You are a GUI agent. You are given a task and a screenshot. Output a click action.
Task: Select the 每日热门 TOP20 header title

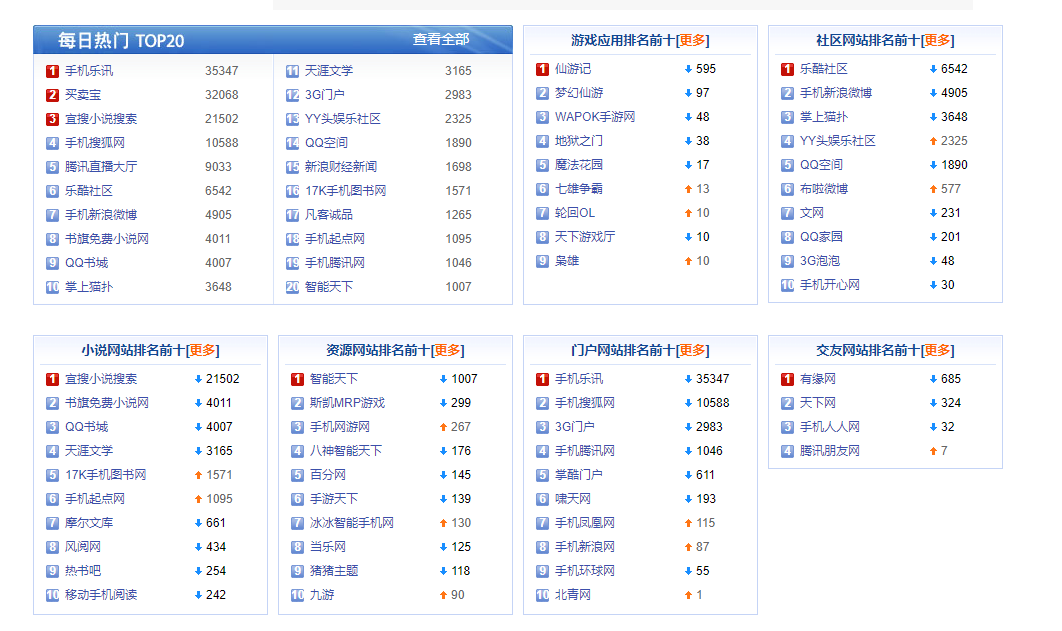tap(120, 41)
